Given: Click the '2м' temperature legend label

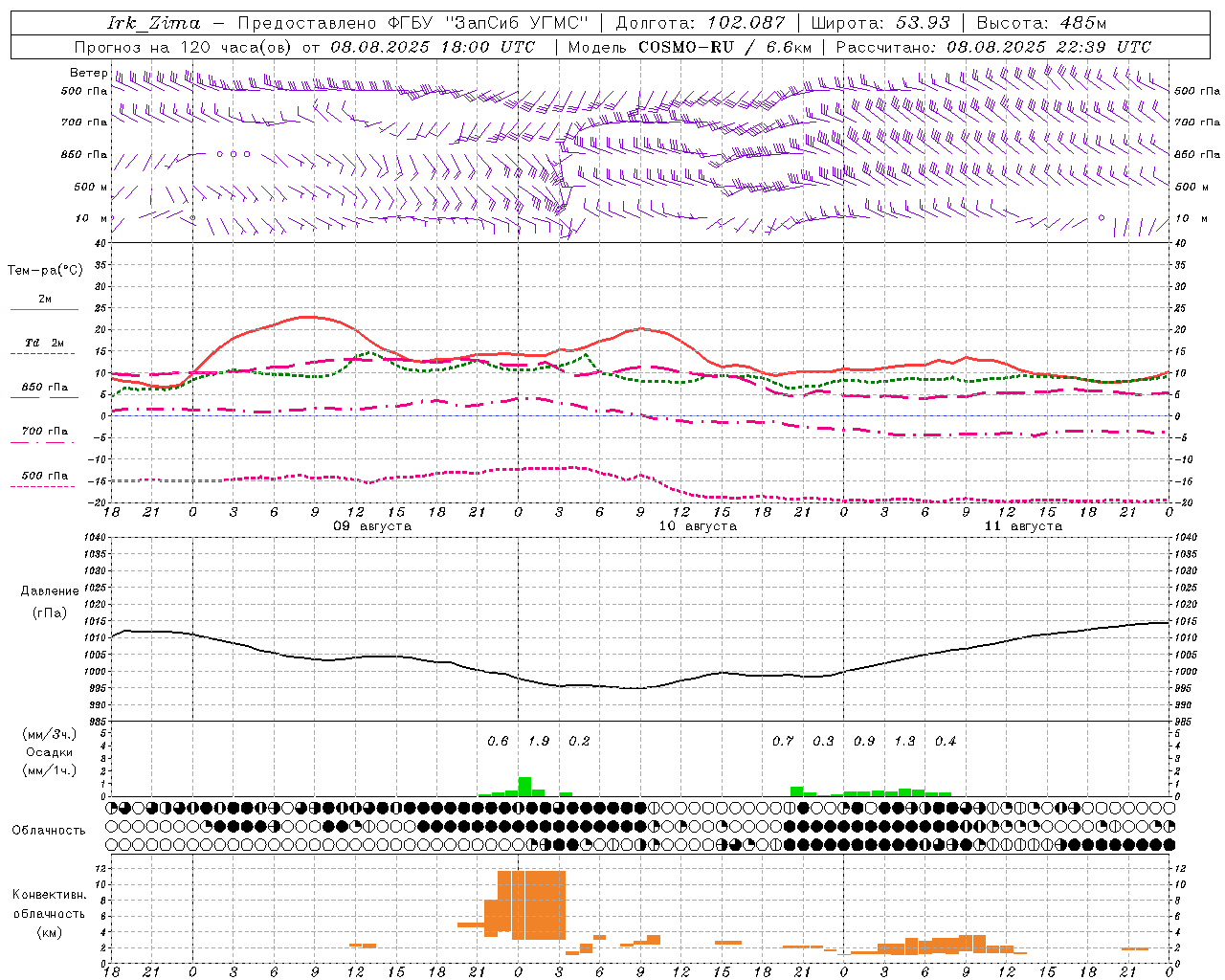Looking at the screenshot, I should point(45,300).
